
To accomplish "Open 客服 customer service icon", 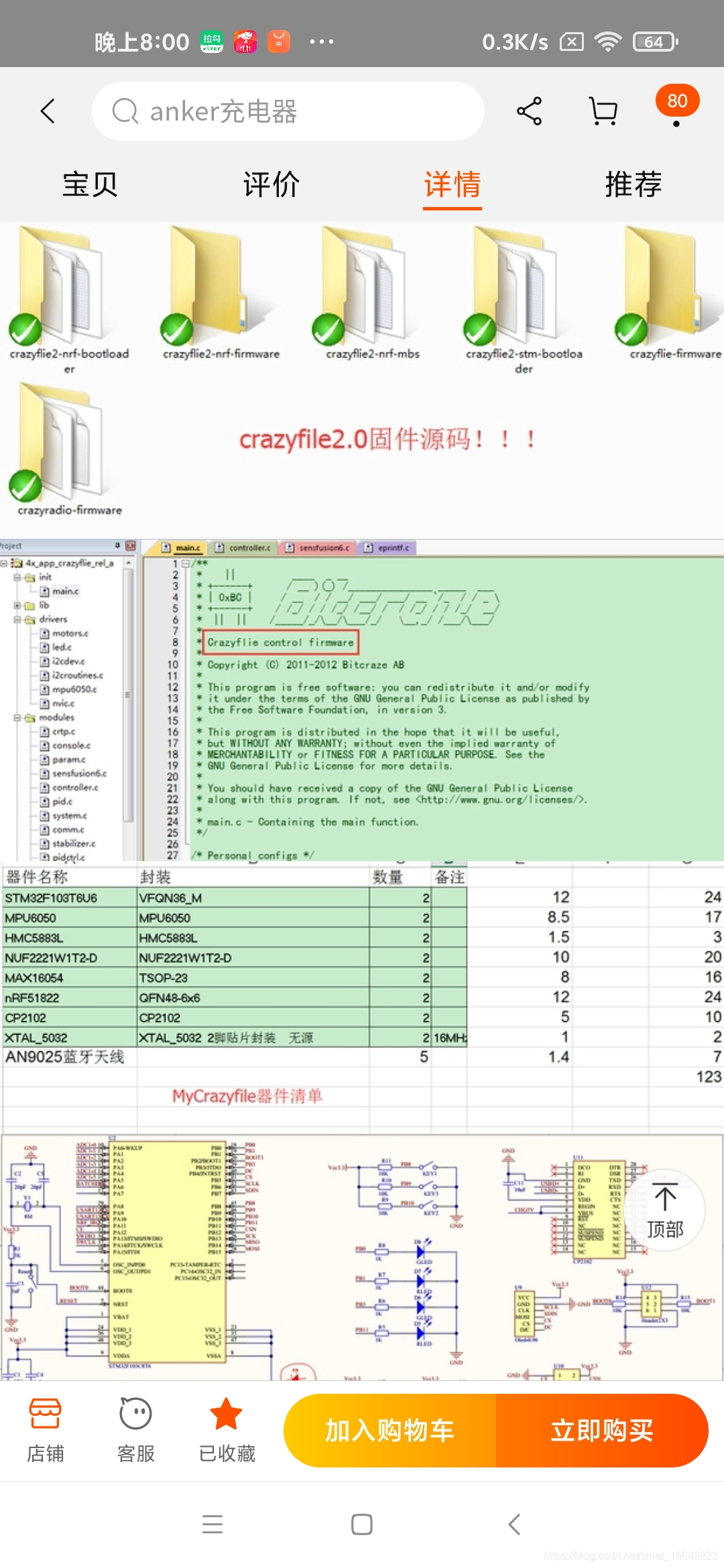I will click(x=136, y=1430).
